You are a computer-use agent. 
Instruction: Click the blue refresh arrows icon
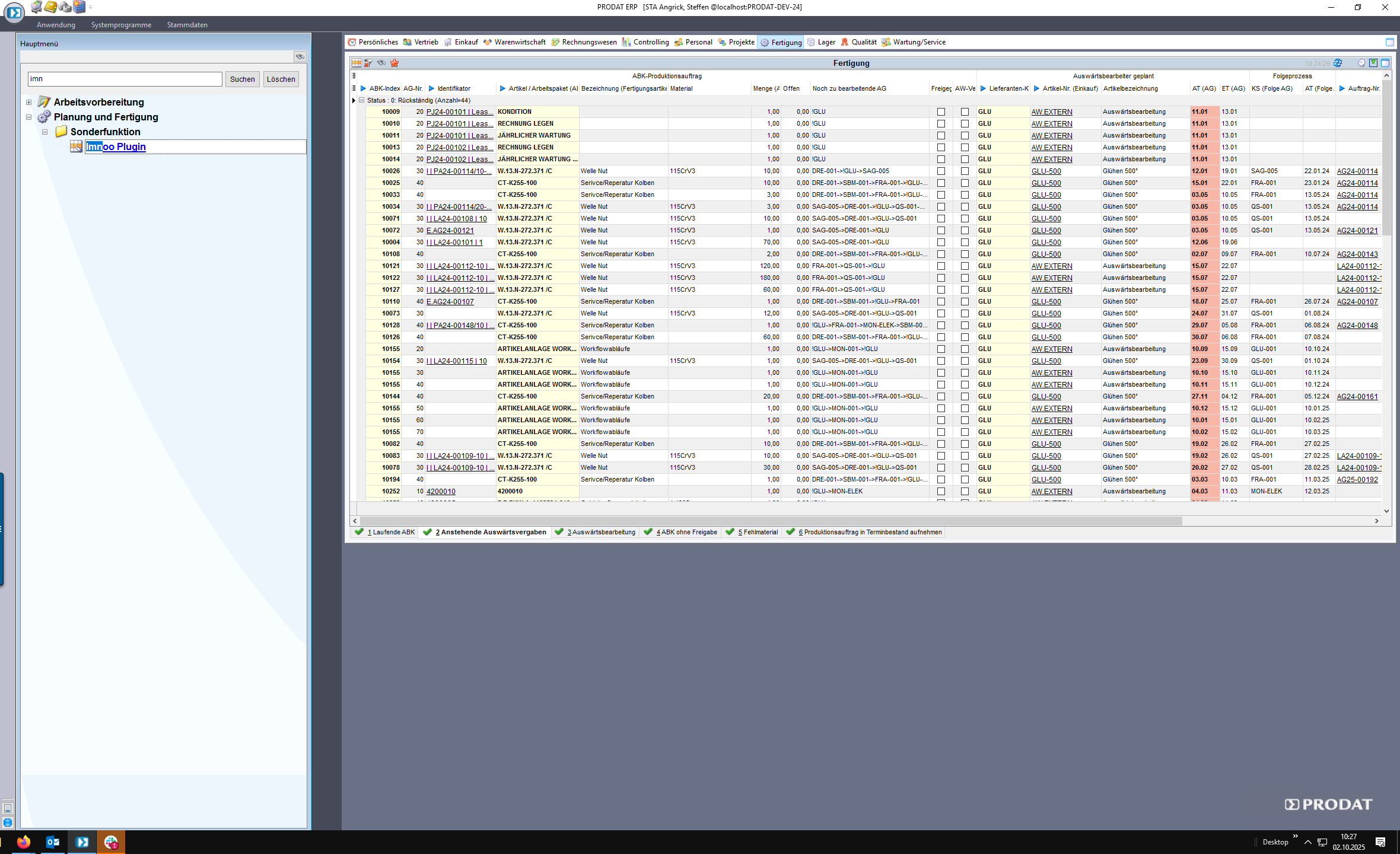coord(1338,63)
